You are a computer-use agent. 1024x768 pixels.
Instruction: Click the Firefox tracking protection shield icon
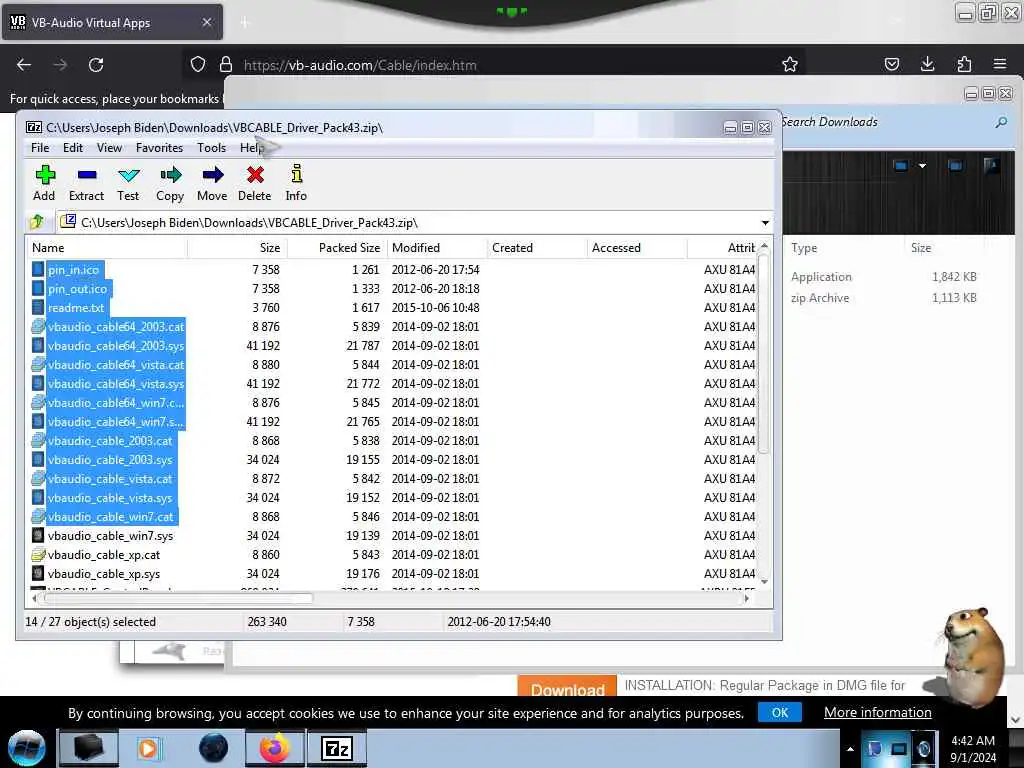198,65
